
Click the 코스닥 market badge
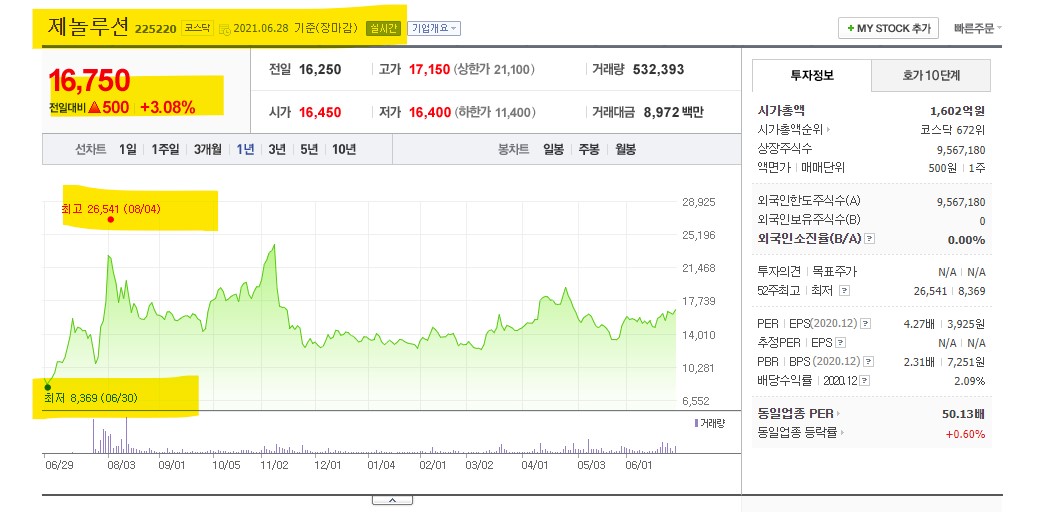(x=198, y=29)
